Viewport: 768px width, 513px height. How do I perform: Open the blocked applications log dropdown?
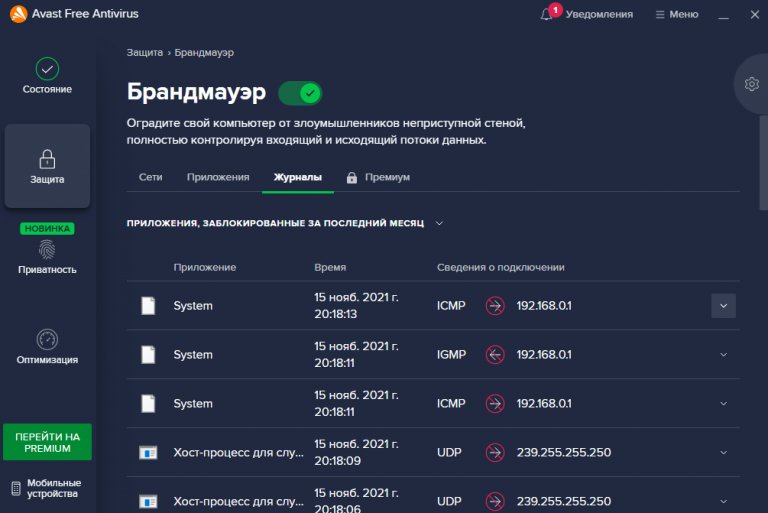point(439,223)
